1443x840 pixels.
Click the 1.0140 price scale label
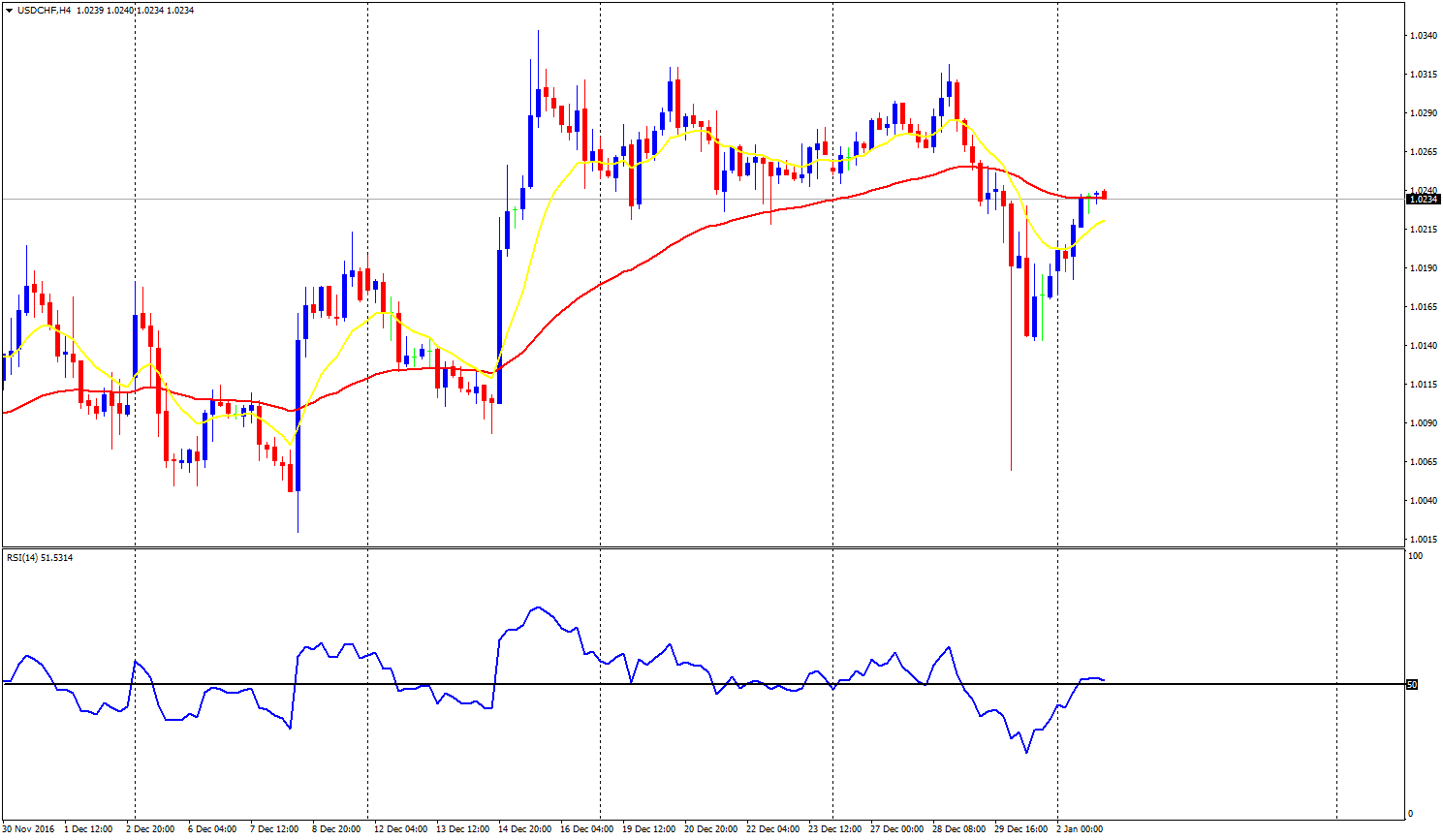[1423, 346]
